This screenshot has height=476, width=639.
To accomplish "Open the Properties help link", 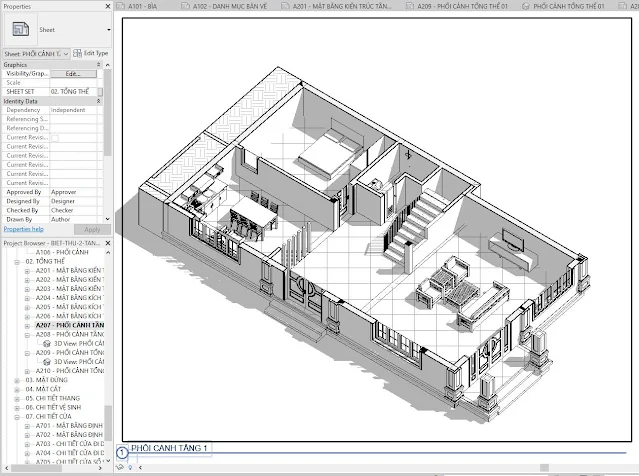I will tap(24, 229).
